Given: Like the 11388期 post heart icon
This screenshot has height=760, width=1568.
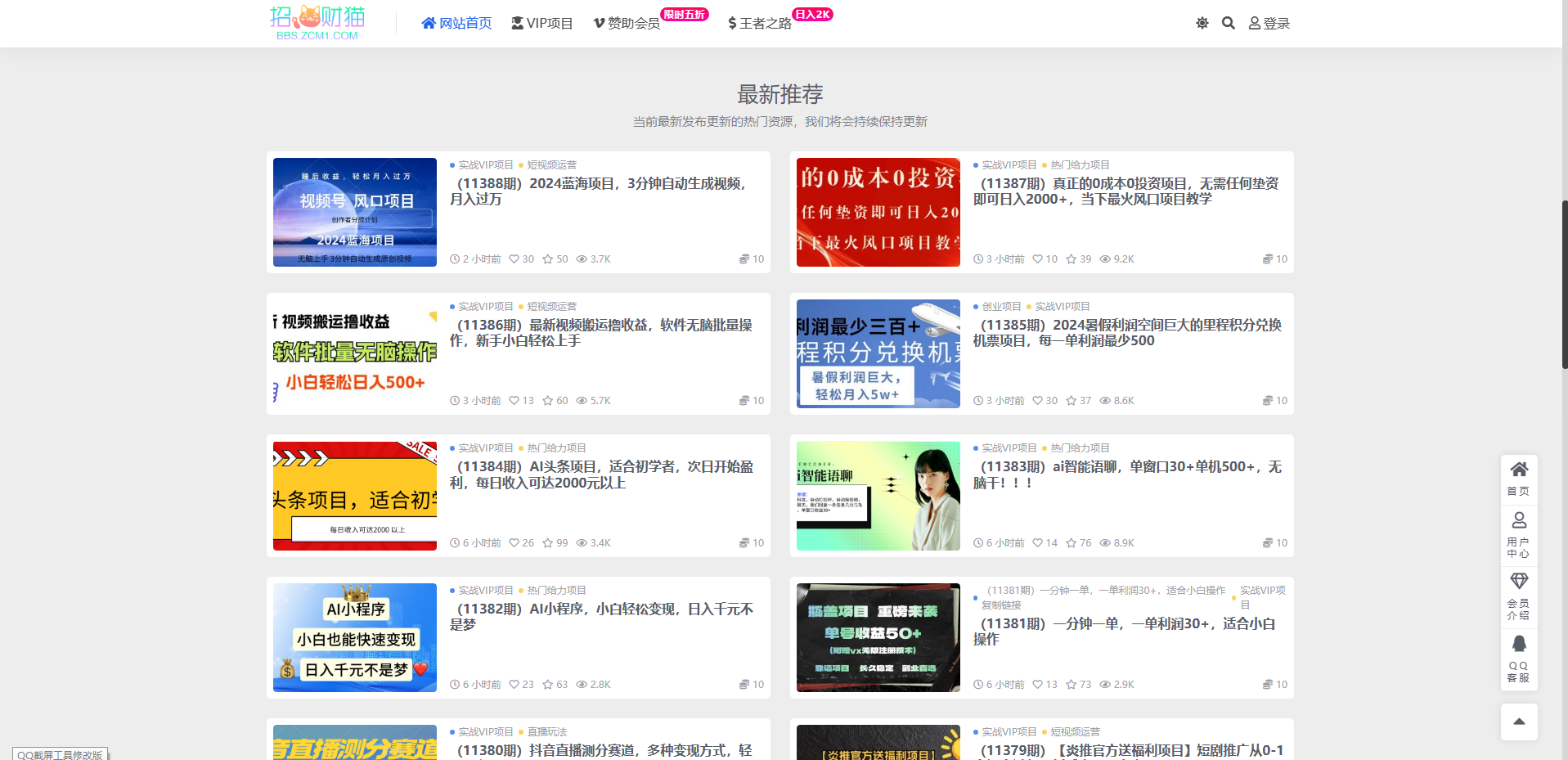Looking at the screenshot, I should [x=514, y=259].
